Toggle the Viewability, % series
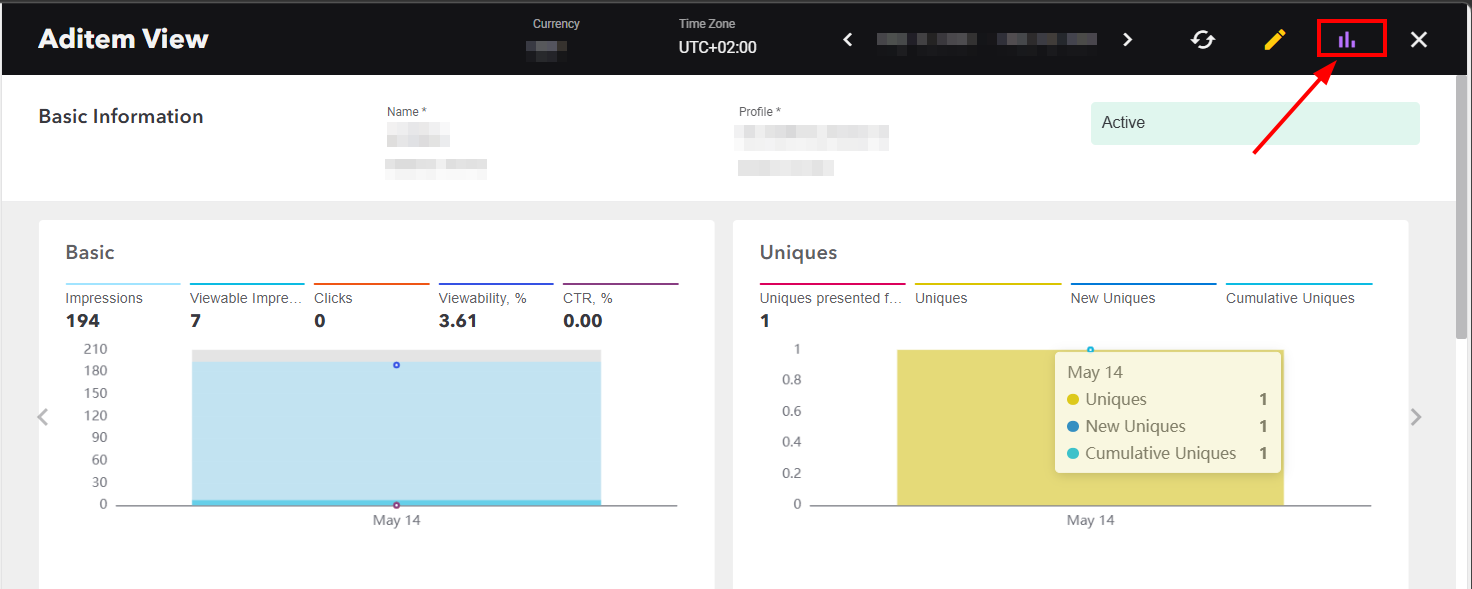 coord(496,307)
